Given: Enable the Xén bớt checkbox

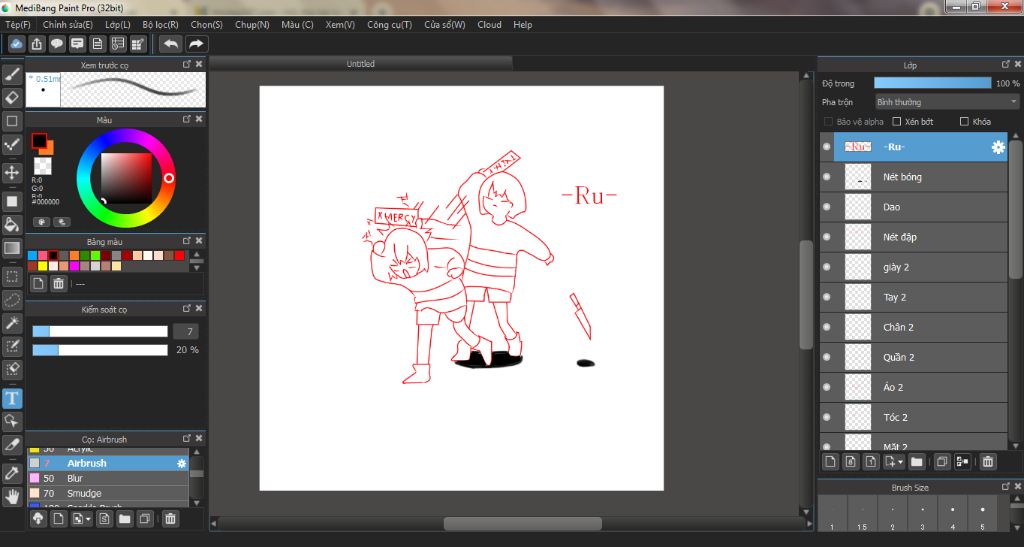Looking at the screenshot, I should (x=897, y=121).
